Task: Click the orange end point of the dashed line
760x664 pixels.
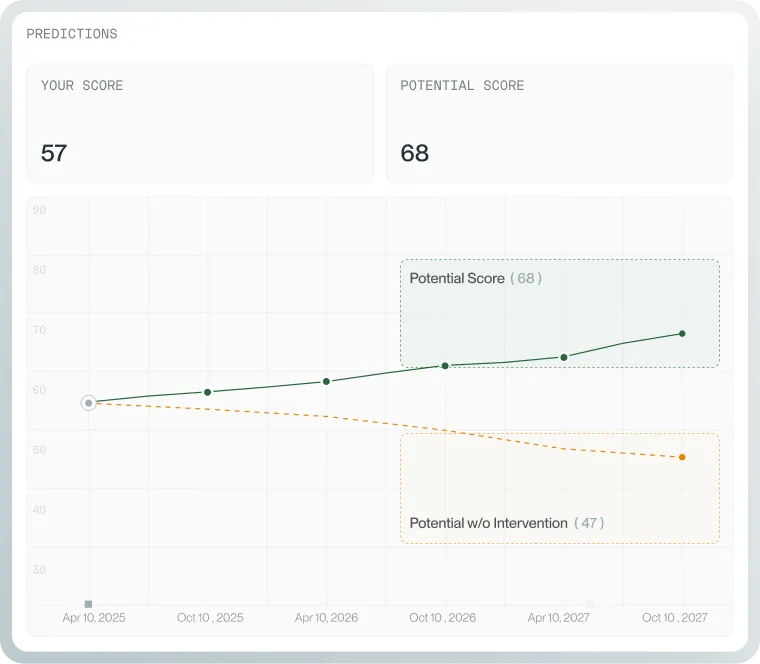Action: tap(682, 457)
